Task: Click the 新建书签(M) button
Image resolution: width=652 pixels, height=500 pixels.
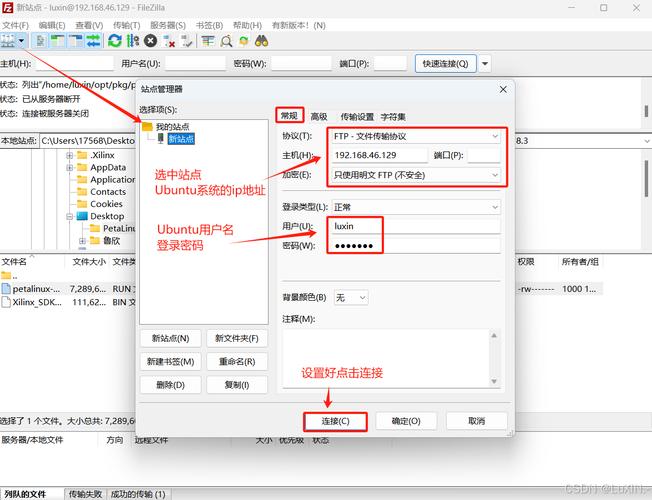Action: pos(170,361)
